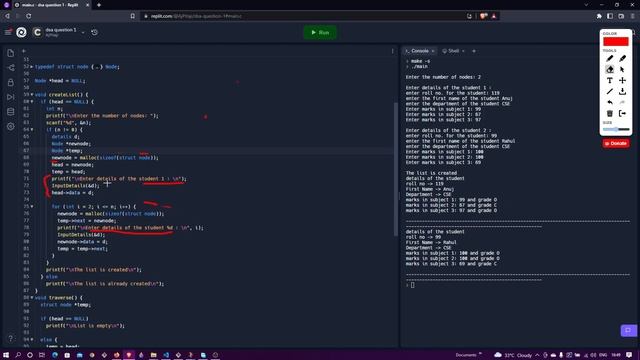Open Task View on the taskbar

tap(42, 355)
